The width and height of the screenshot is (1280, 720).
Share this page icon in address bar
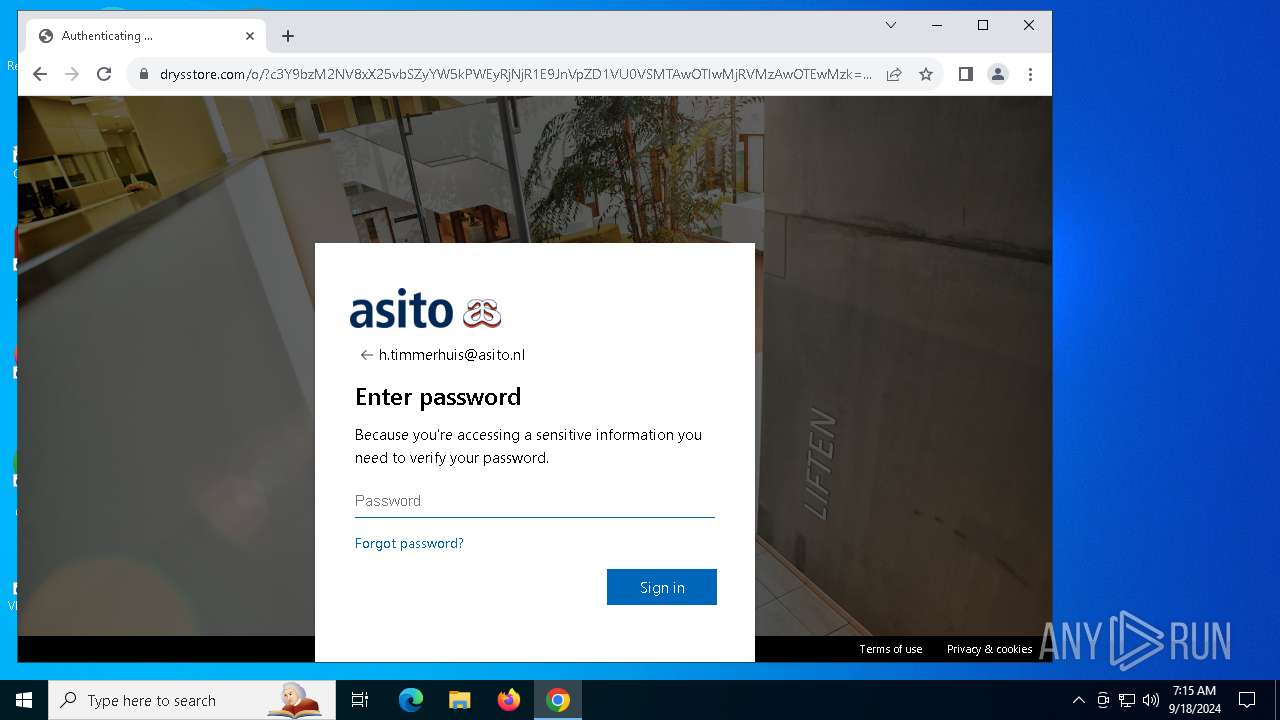click(x=894, y=74)
